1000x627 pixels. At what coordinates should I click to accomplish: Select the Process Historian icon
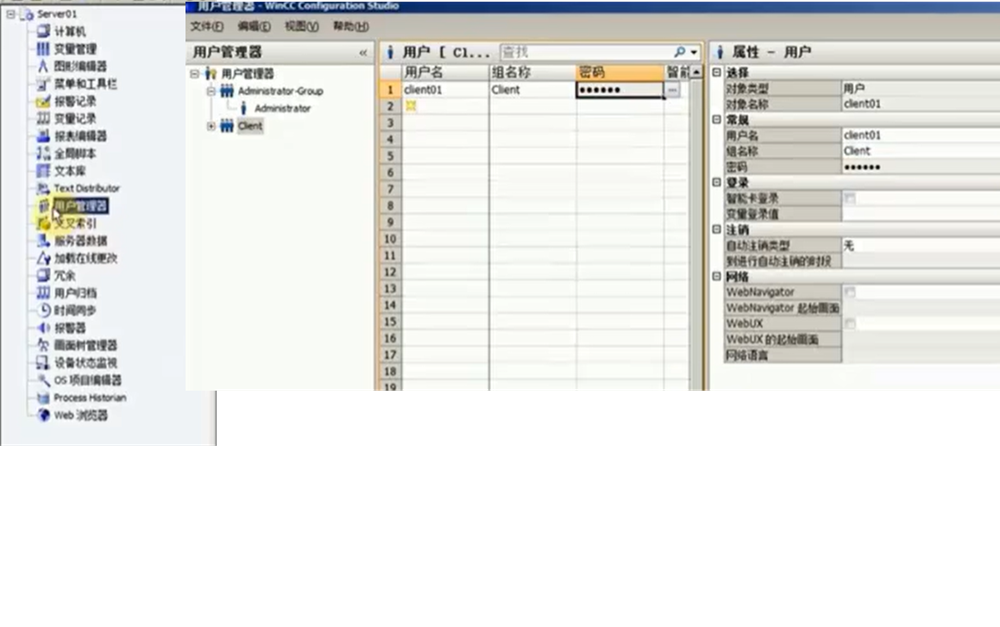point(43,397)
